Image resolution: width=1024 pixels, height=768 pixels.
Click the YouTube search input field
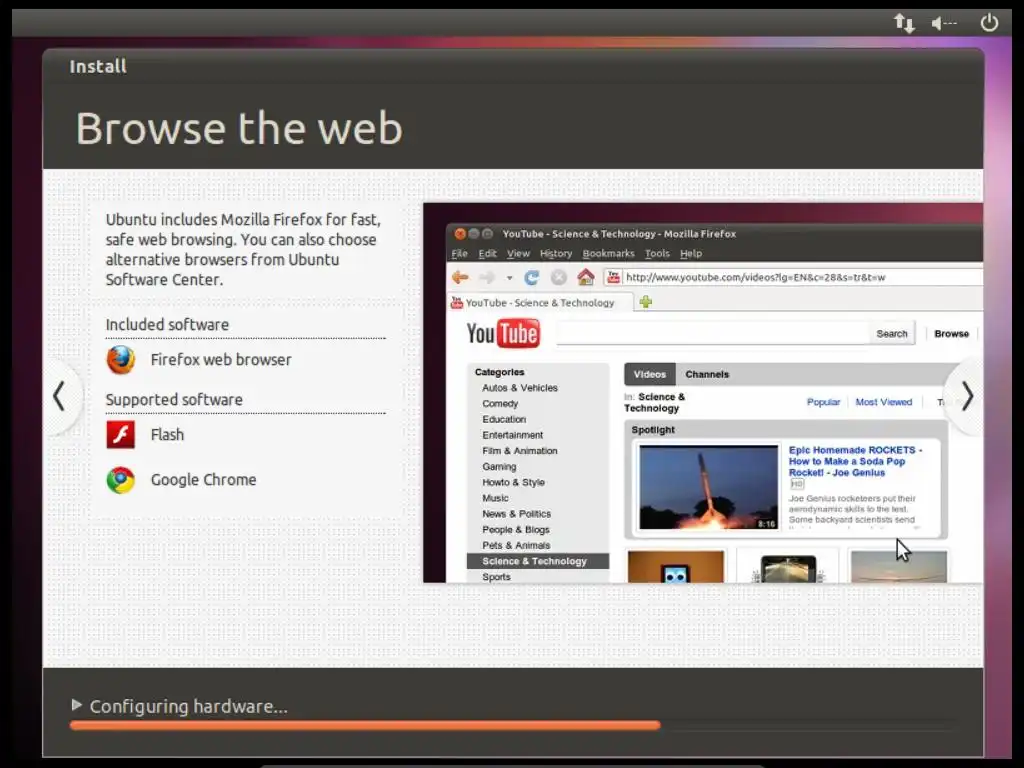(x=712, y=333)
